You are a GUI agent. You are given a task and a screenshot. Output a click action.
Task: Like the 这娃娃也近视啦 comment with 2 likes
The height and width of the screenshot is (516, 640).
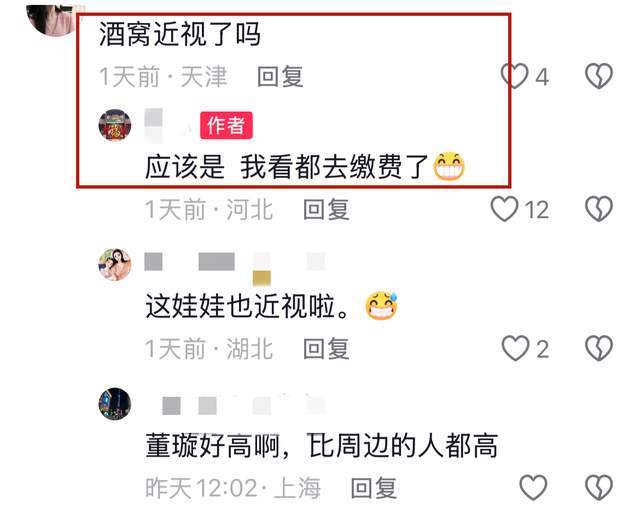pyautogui.click(x=515, y=348)
